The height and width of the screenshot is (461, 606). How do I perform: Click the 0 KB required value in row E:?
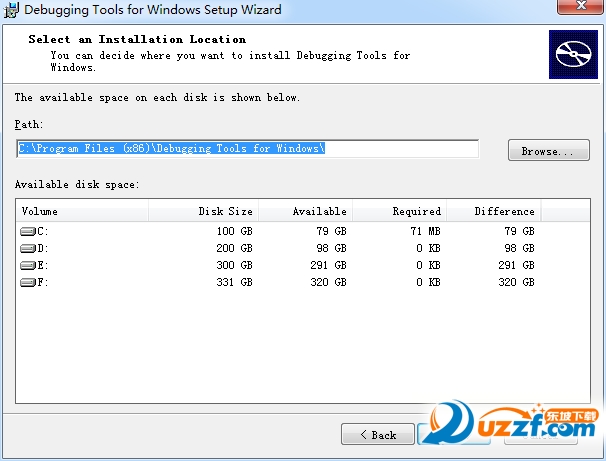click(429, 265)
